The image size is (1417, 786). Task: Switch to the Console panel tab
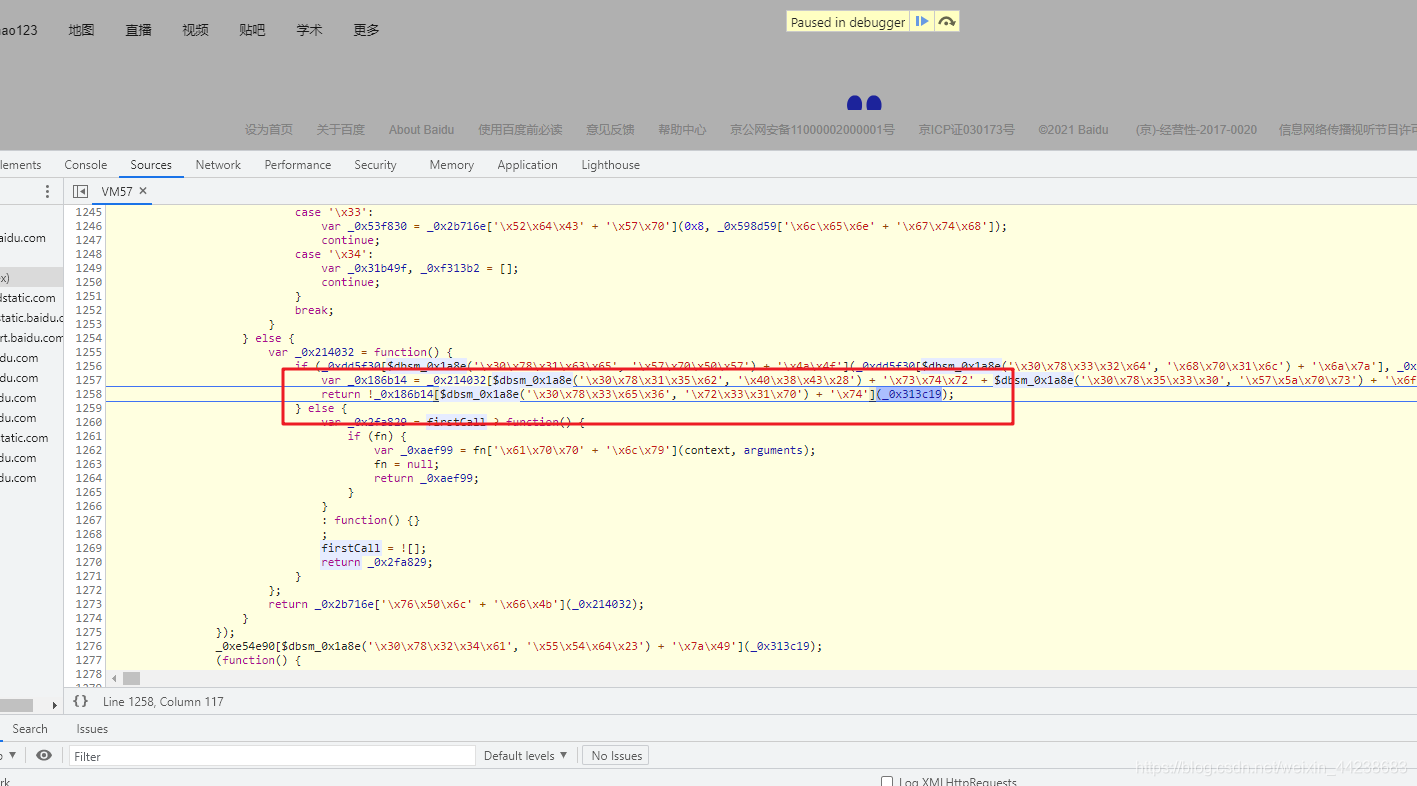[x=86, y=165]
